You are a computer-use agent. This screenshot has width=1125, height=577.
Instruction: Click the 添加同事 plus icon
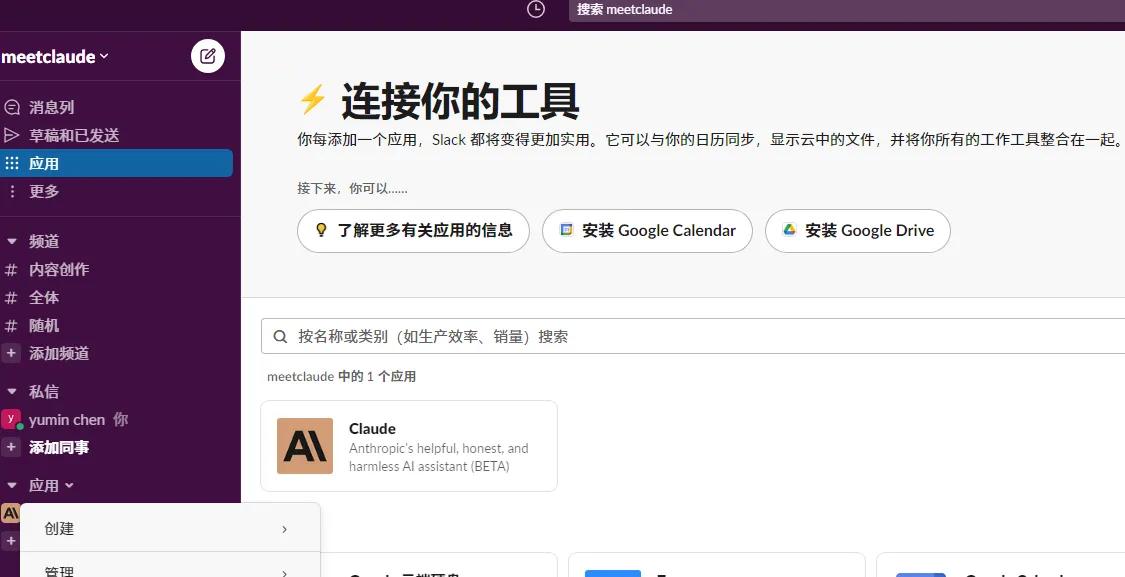pos(11,447)
